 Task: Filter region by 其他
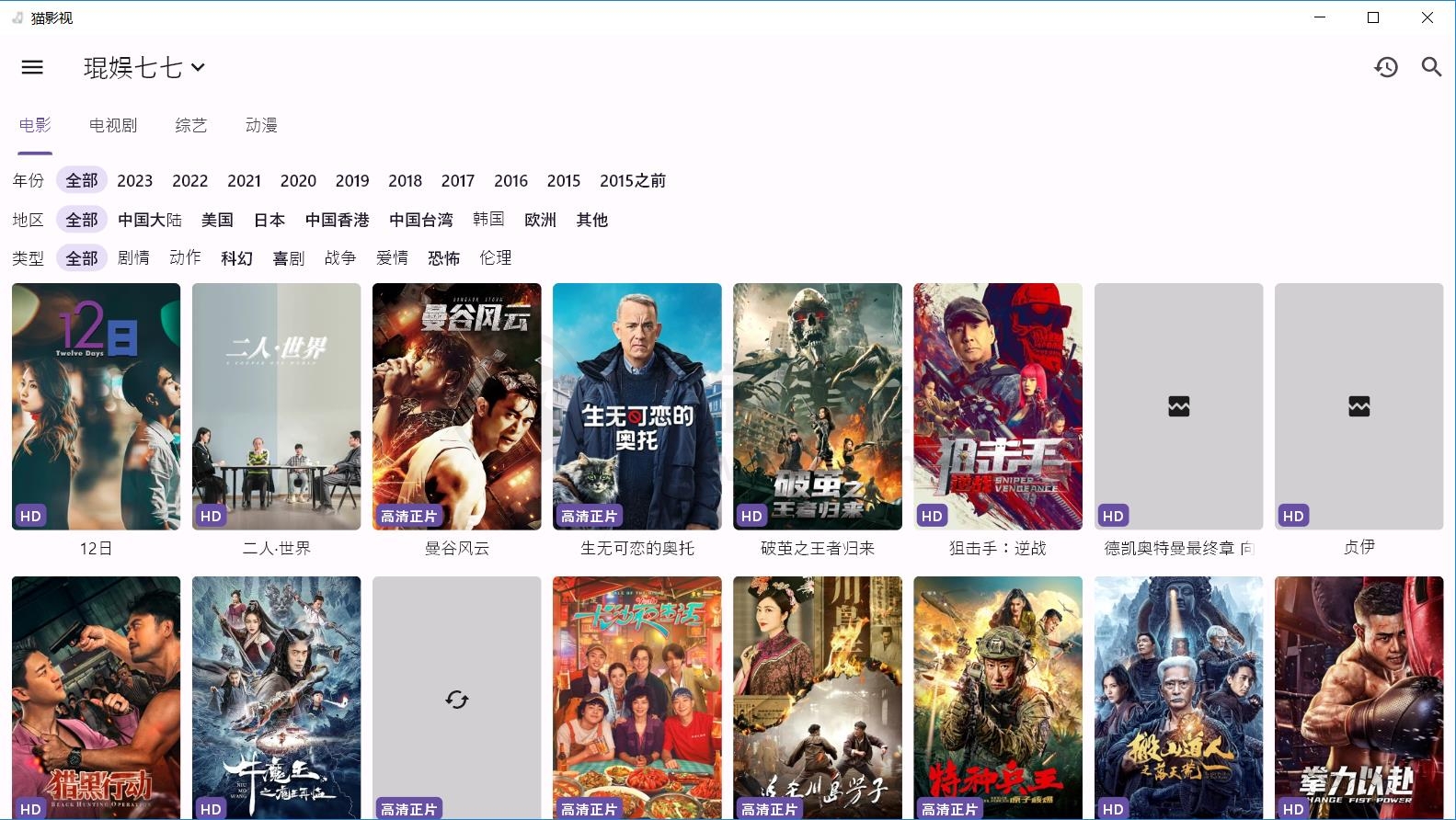[x=592, y=220]
